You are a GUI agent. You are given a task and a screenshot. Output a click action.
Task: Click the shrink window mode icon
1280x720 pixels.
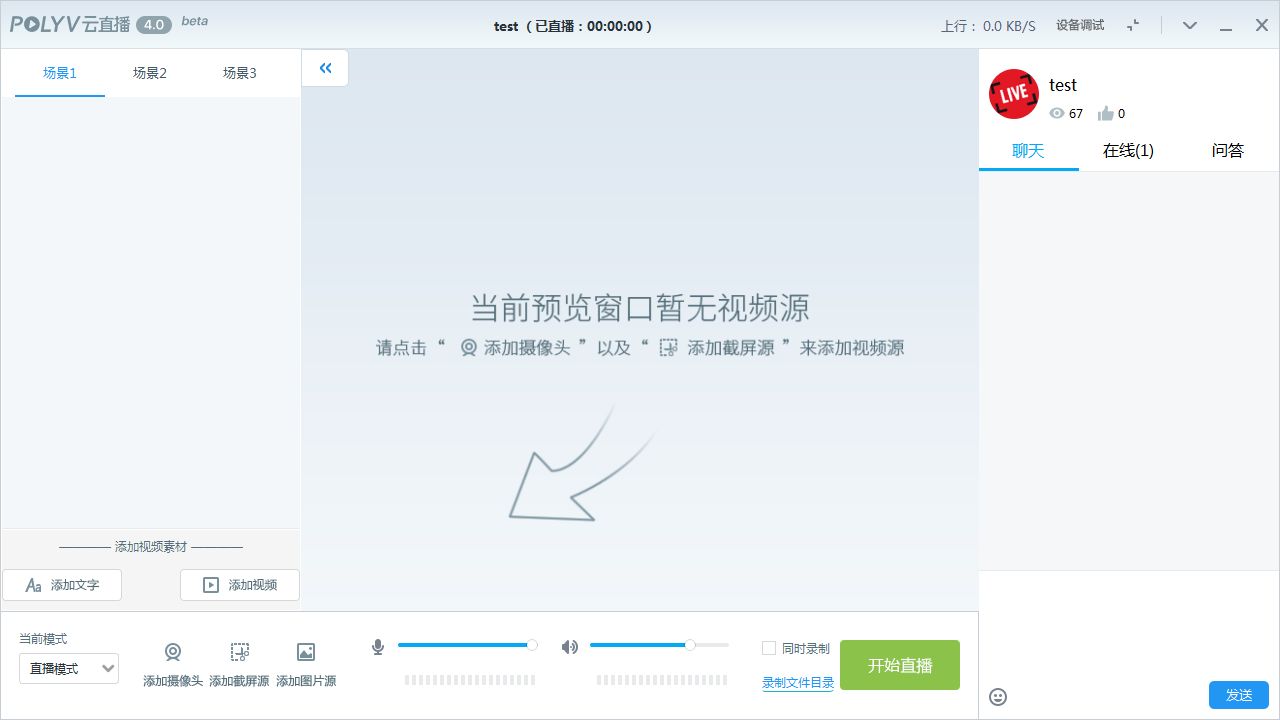click(1133, 25)
